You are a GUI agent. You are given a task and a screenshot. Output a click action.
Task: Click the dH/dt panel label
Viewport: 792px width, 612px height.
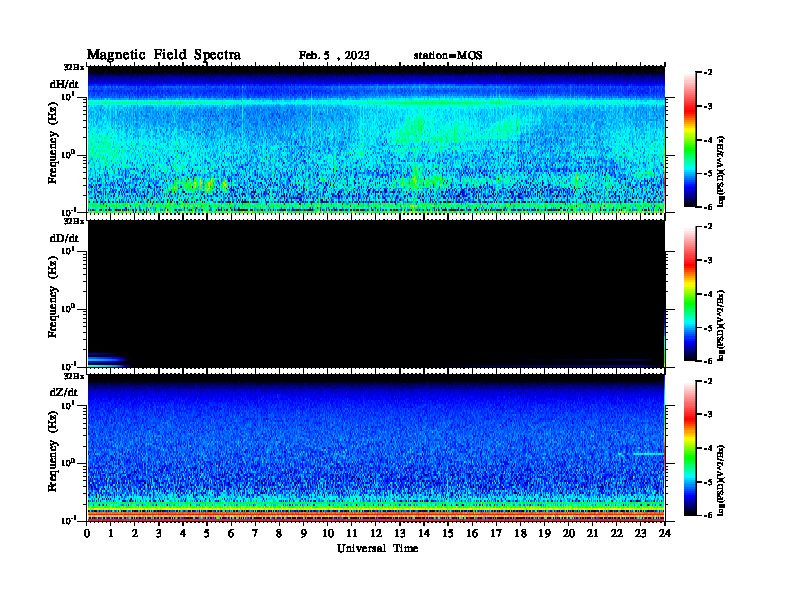click(x=64, y=84)
